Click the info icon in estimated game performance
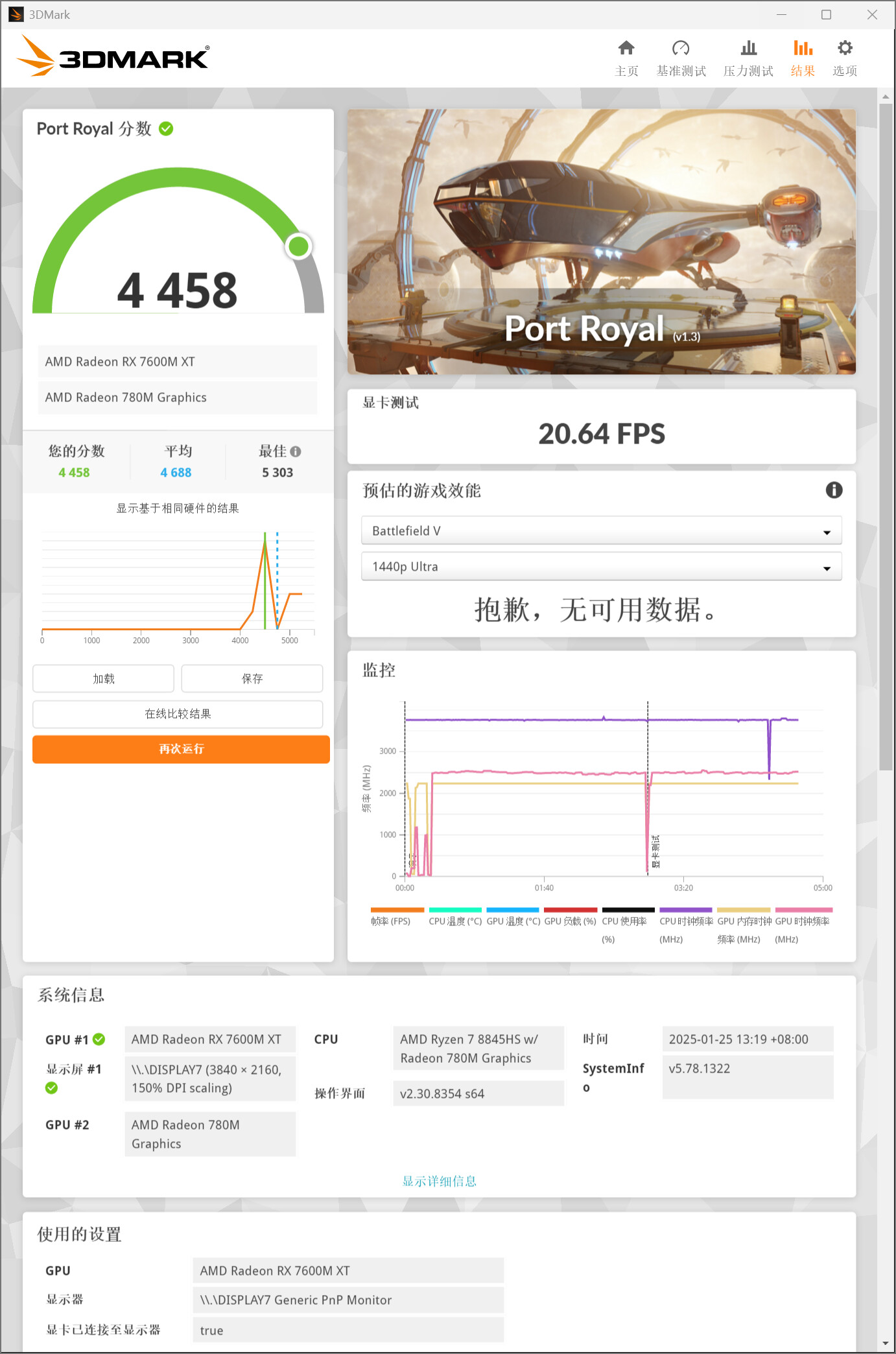This screenshot has height=1354, width=896. pos(834,490)
